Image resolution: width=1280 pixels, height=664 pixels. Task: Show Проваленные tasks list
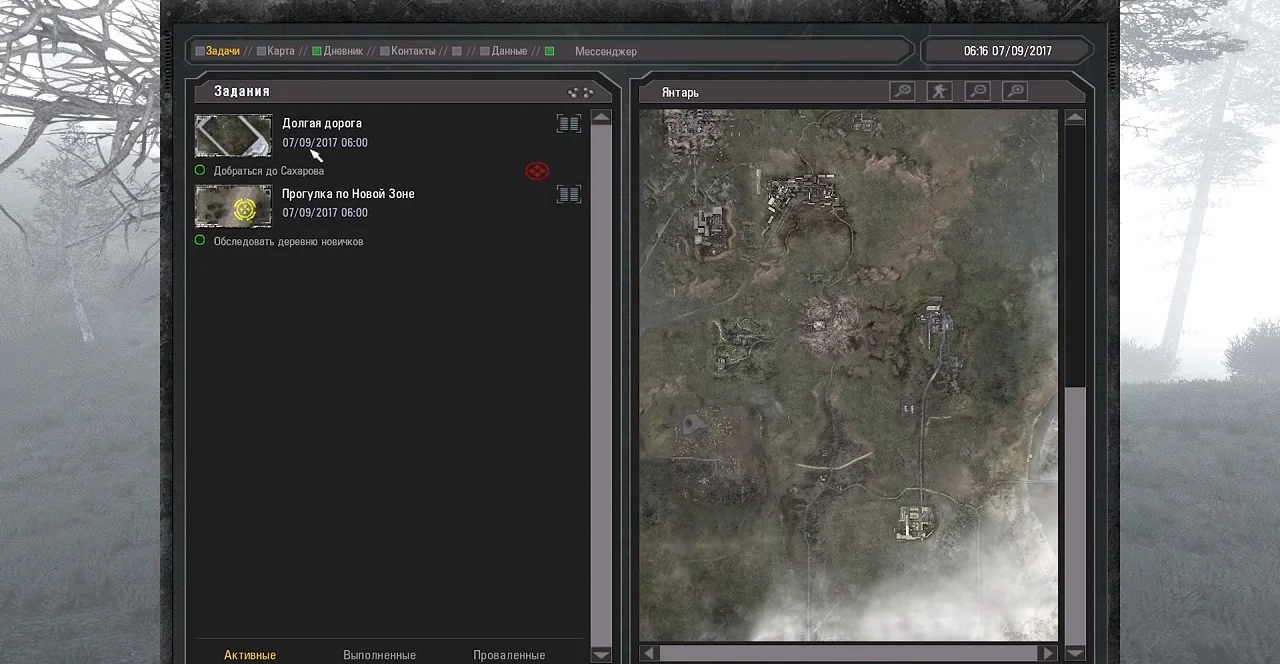[509, 655]
